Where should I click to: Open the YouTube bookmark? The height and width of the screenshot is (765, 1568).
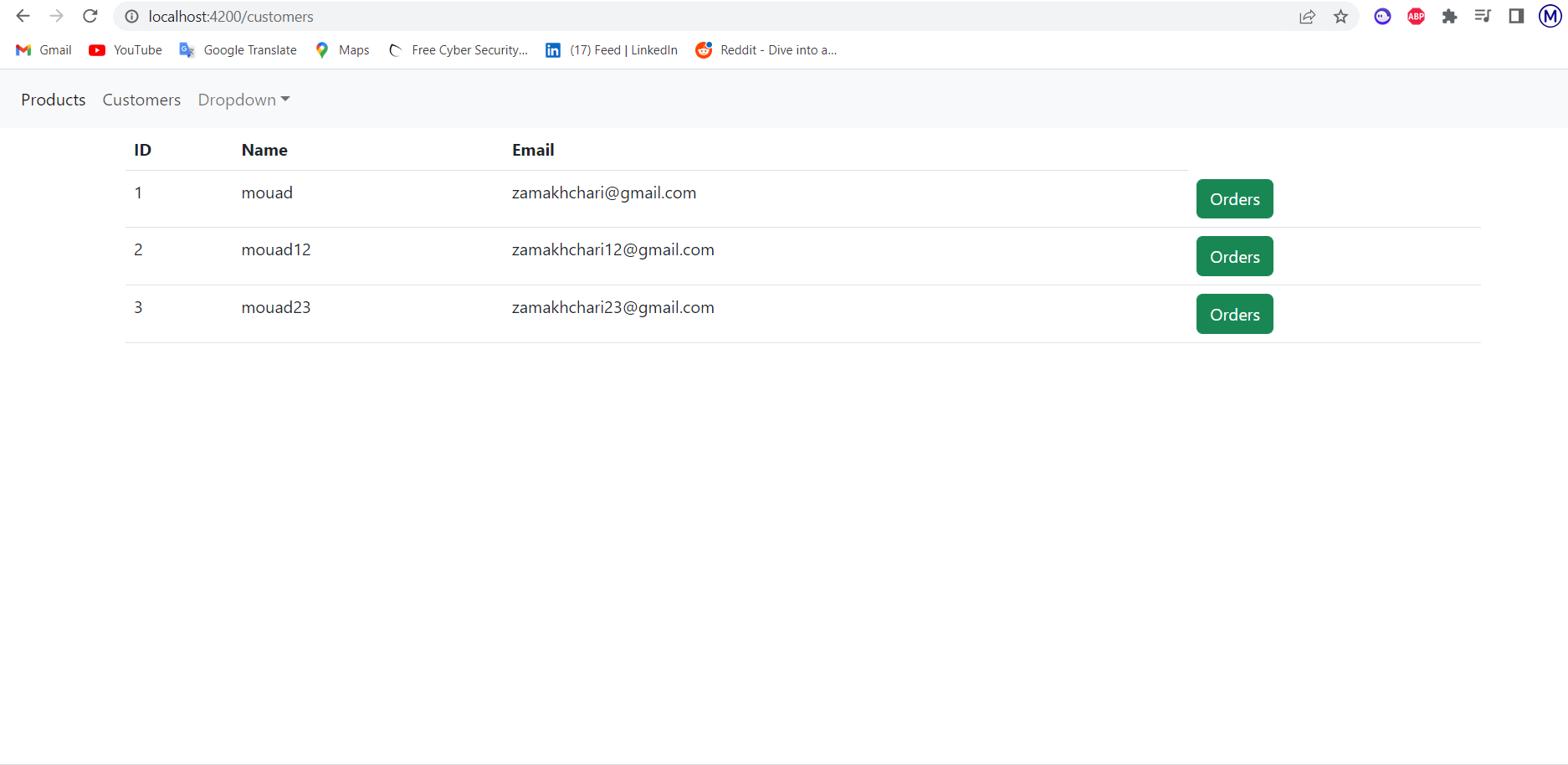coord(124,49)
